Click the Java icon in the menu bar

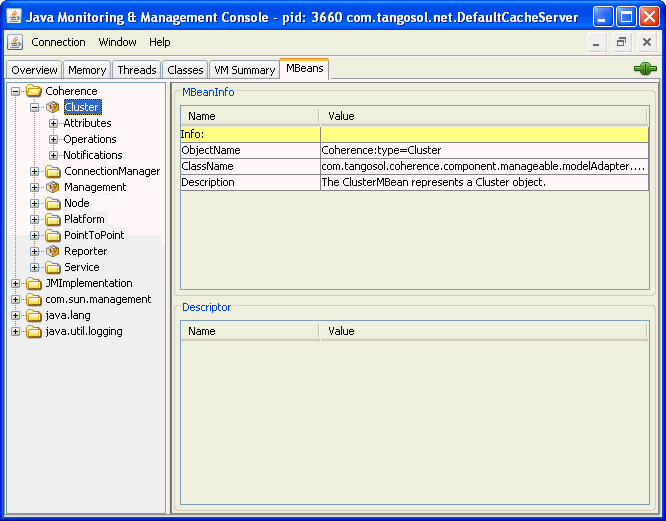[x=15, y=42]
